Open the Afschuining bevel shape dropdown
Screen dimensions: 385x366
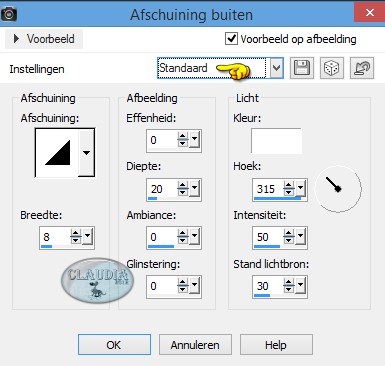click(86, 153)
